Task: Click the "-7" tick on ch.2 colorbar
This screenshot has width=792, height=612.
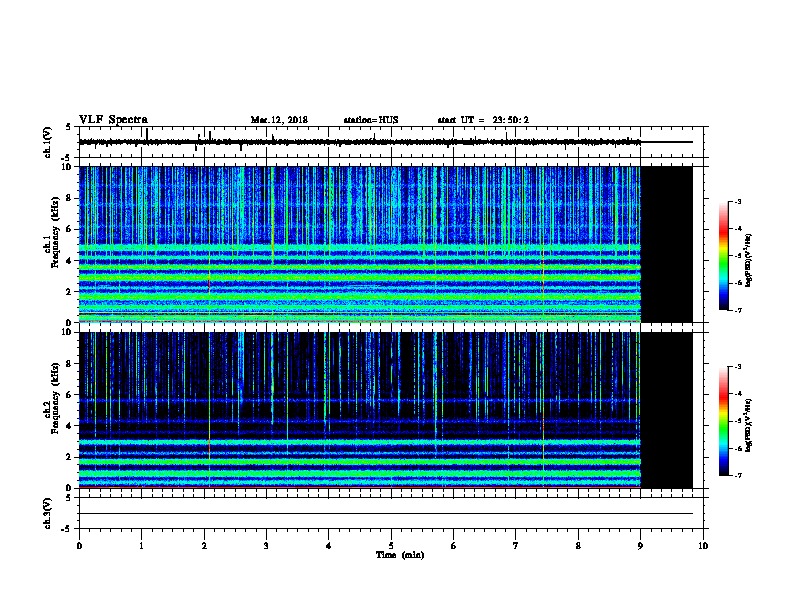Action: pos(737,475)
